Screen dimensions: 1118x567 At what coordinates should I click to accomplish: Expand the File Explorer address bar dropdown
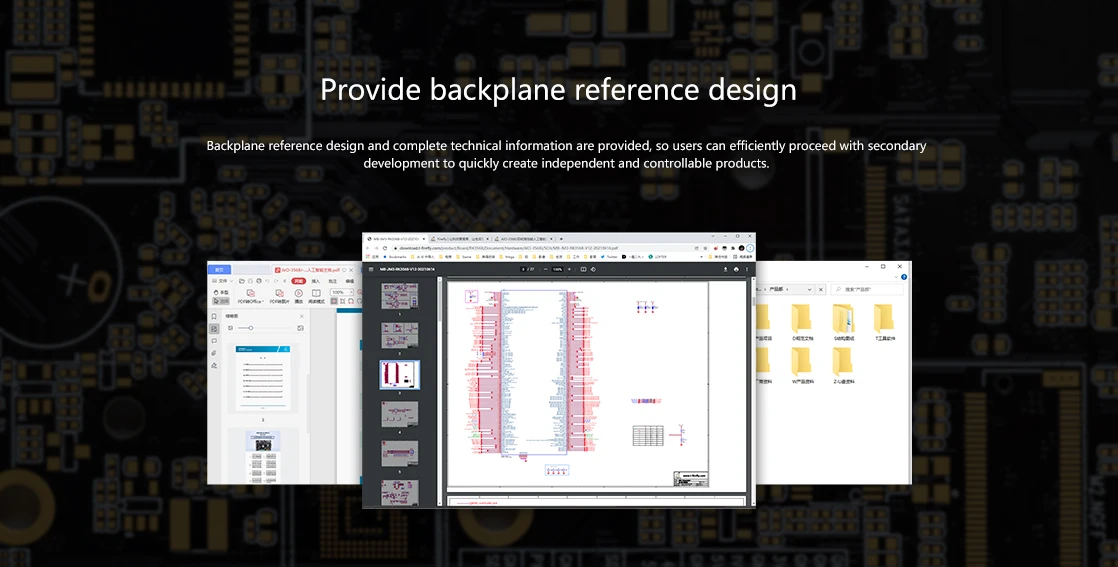tap(810, 289)
